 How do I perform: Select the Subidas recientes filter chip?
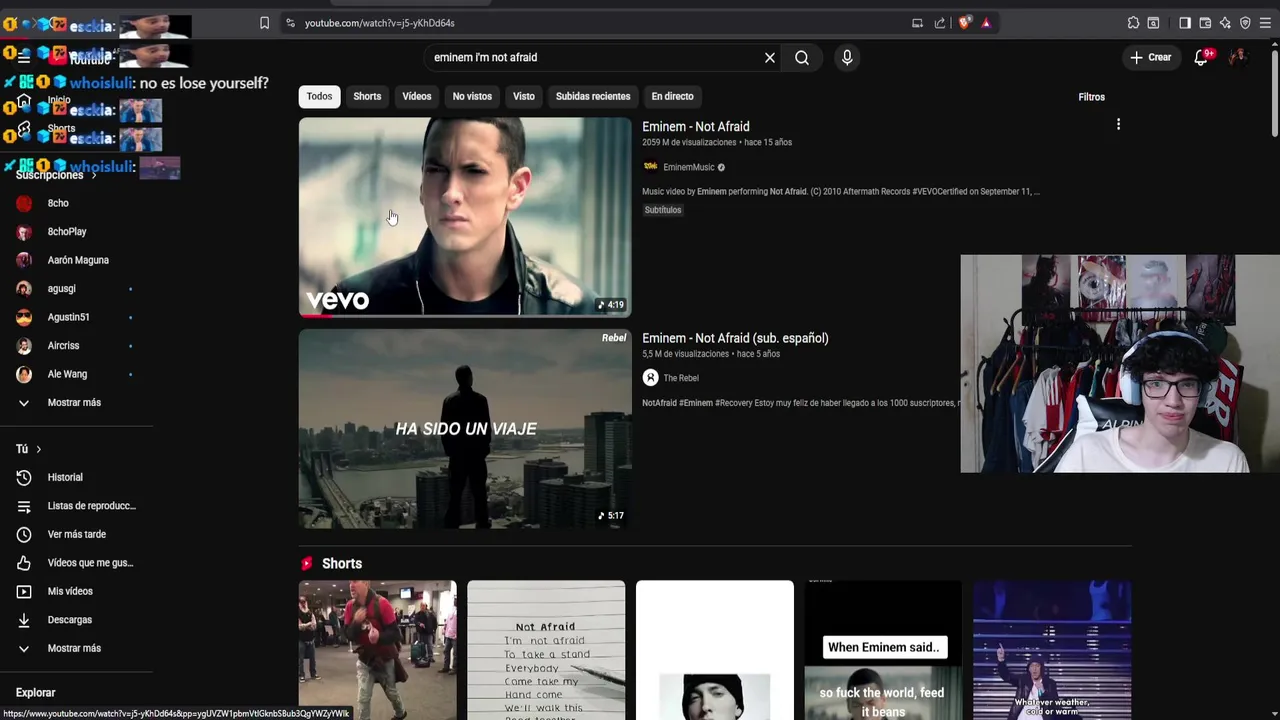tap(593, 96)
